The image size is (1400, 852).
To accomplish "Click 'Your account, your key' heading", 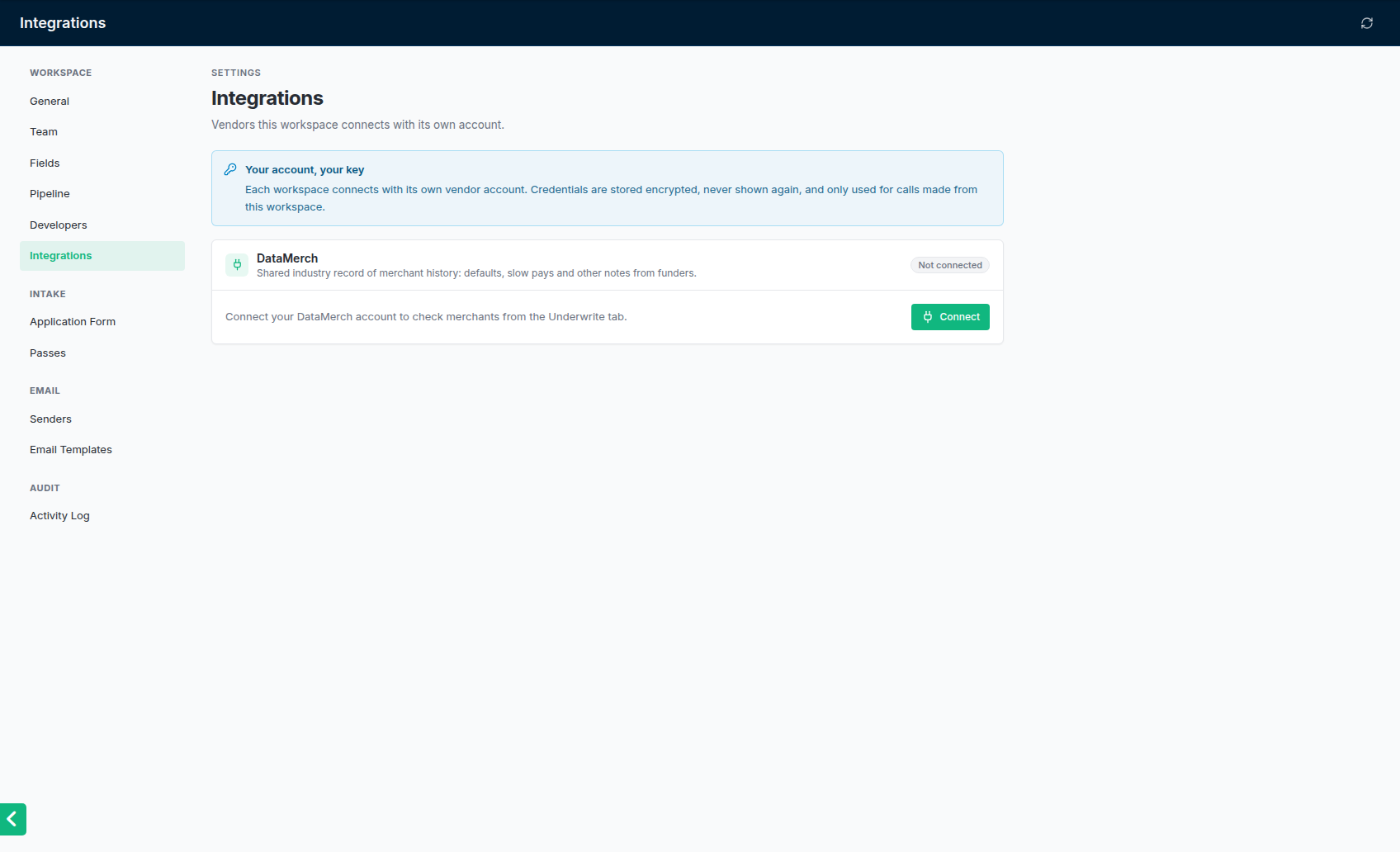I will click(305, 170).
